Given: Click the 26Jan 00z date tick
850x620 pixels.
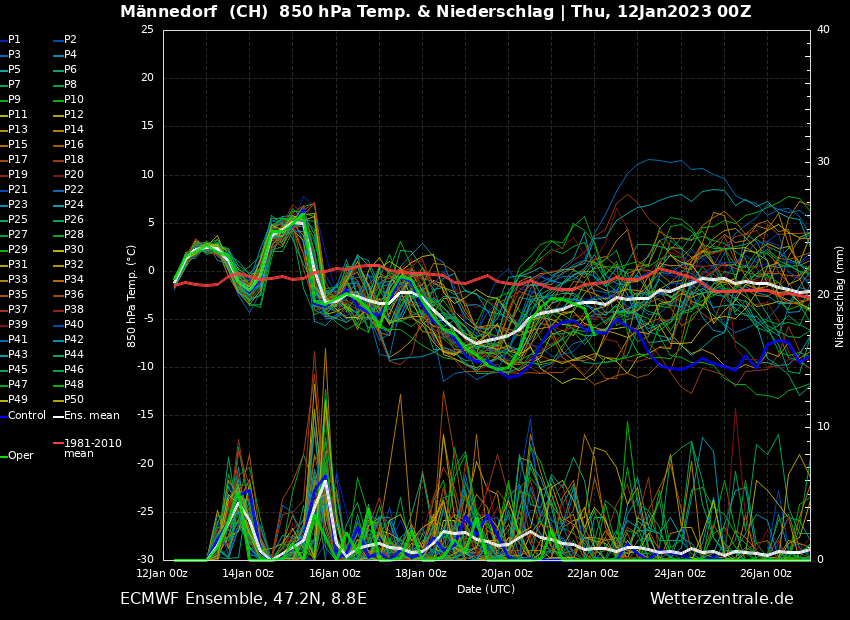Looking at the screenshot, I should (766, 573).
